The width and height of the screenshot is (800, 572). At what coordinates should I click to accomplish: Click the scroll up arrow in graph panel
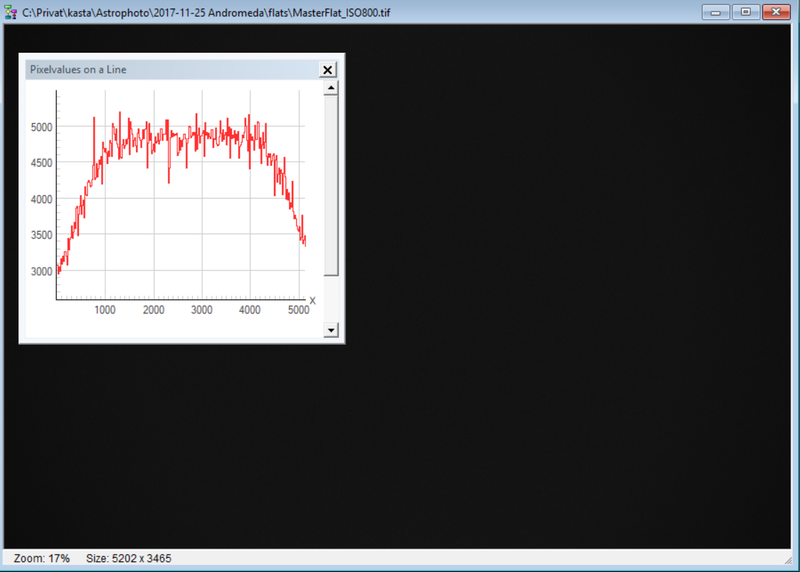pyautogui.click(x=331, y=88)
